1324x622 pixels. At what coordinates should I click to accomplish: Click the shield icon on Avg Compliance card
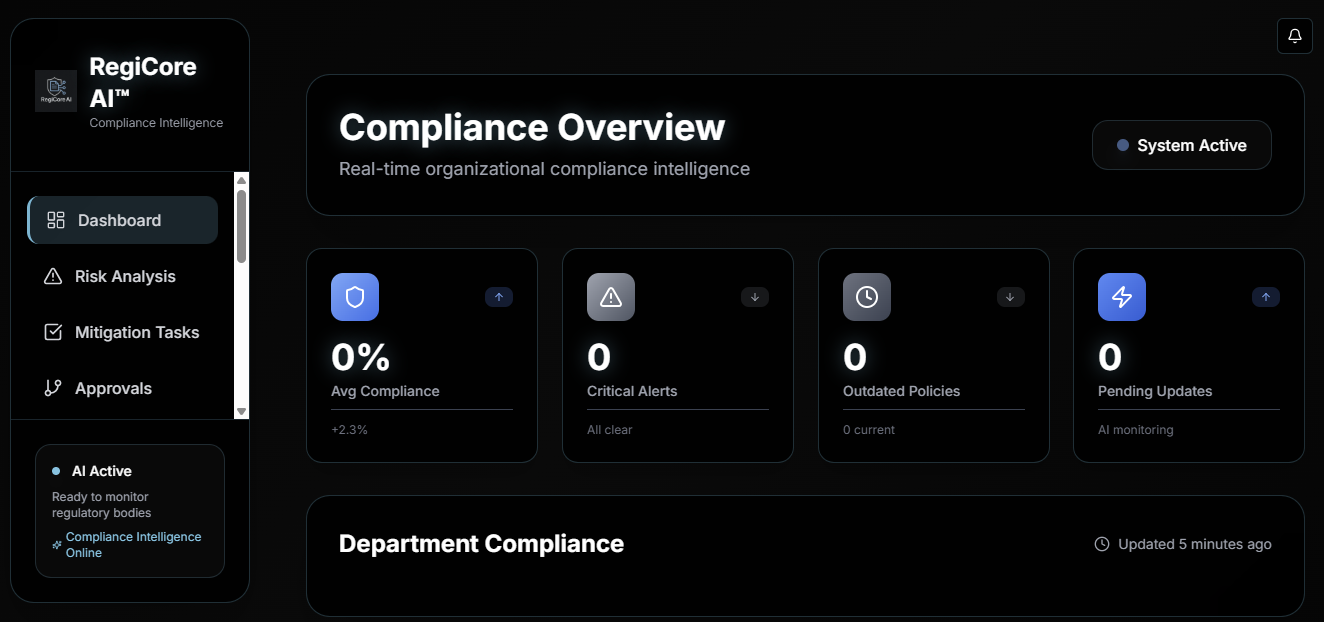(x=355, y=297)
